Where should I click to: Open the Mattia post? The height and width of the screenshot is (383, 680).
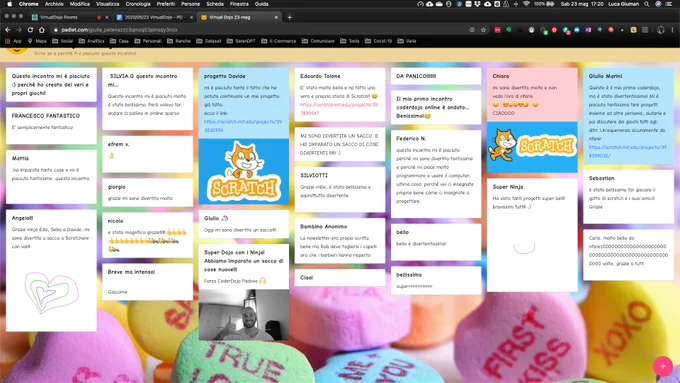pyautogui.click(x=51, y=177)
